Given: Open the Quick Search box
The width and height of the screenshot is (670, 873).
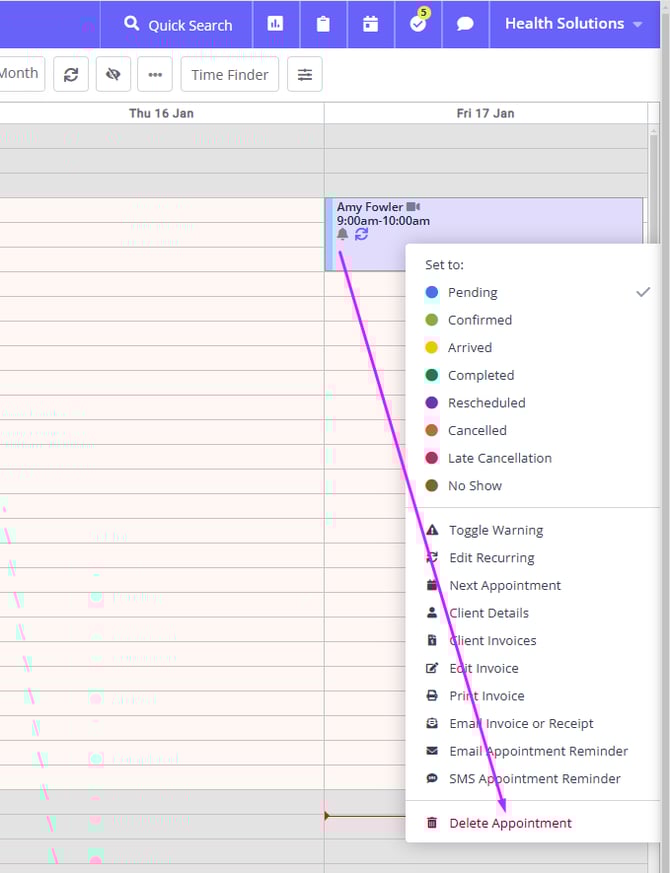Looking at the screenshot, I should 178,25.
